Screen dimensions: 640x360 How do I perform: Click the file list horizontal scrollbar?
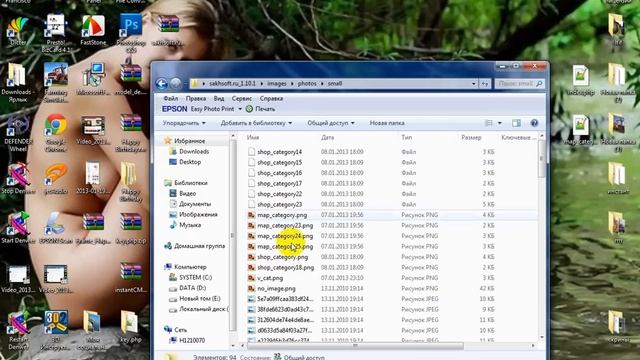pyautogui.click(x=355, y=346)
